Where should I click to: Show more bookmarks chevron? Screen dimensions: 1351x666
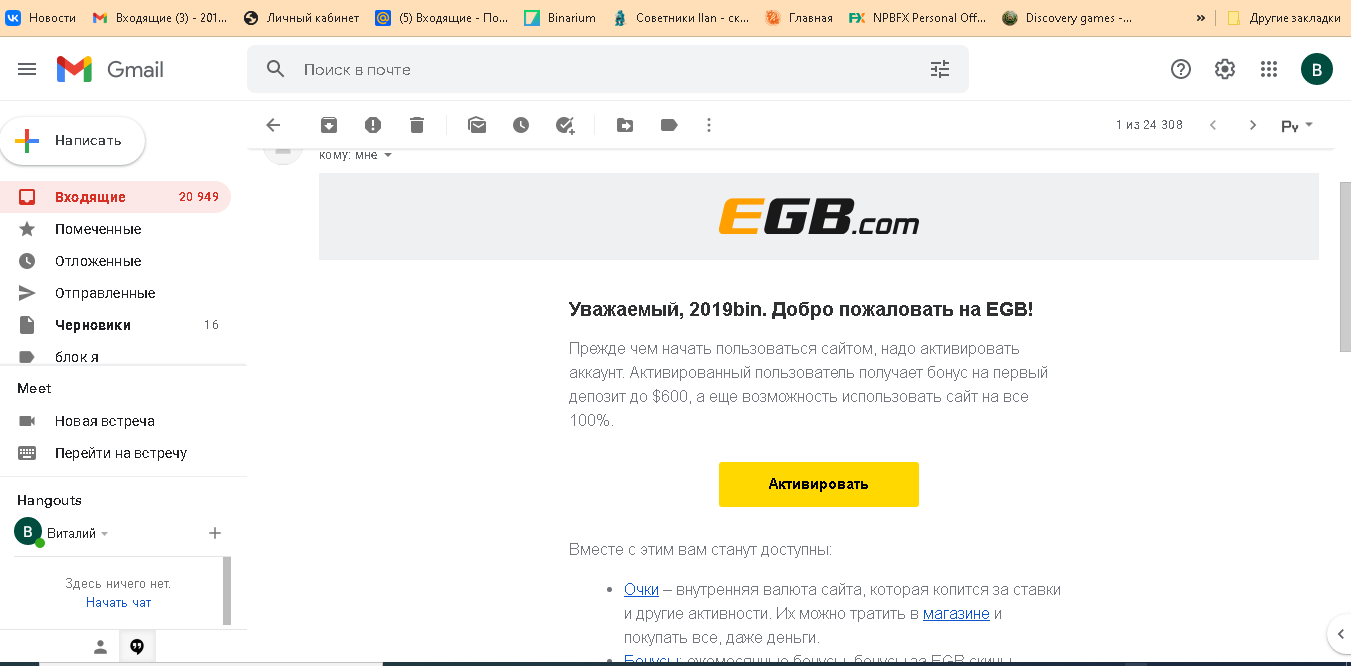coord(1201,18)
